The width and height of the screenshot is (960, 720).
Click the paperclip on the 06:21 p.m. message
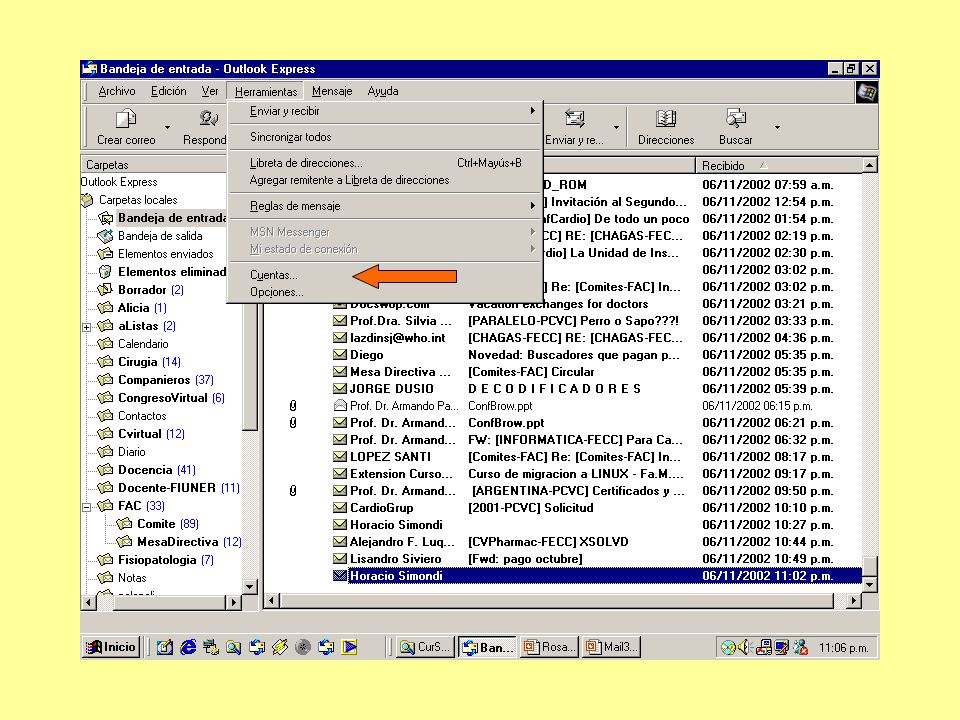click(x=293, y=422)
